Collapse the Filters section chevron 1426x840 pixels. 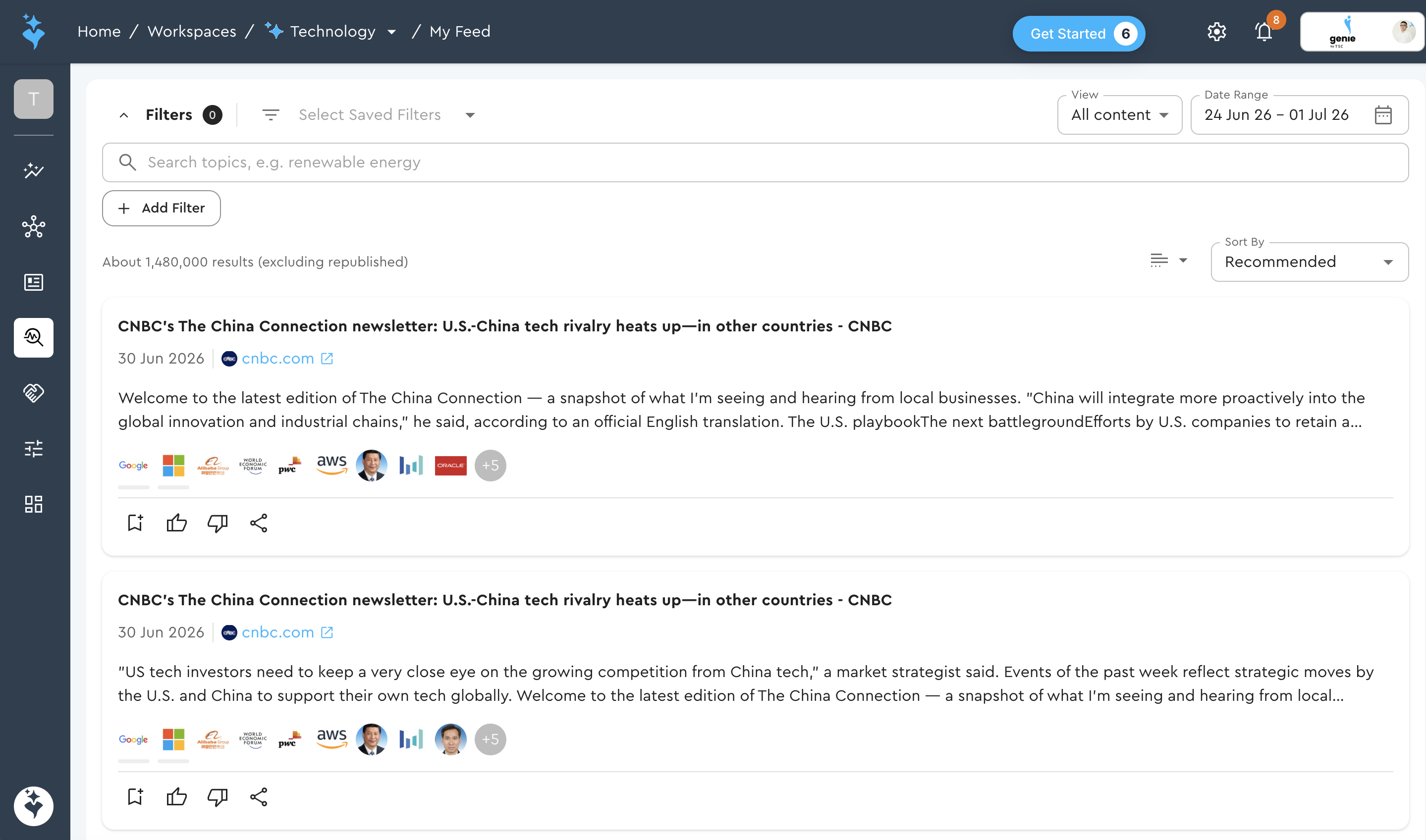tap(124, 115)
